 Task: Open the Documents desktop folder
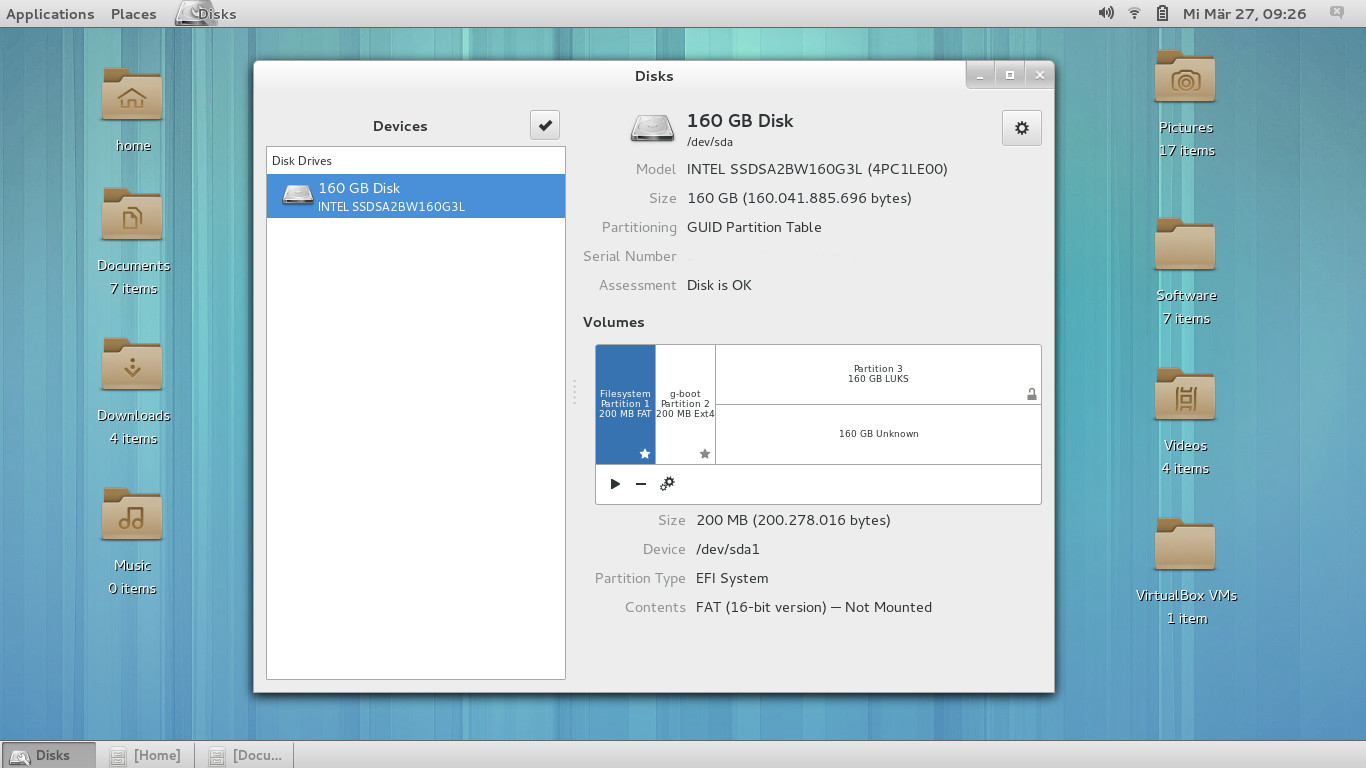[x=132, y=214]
